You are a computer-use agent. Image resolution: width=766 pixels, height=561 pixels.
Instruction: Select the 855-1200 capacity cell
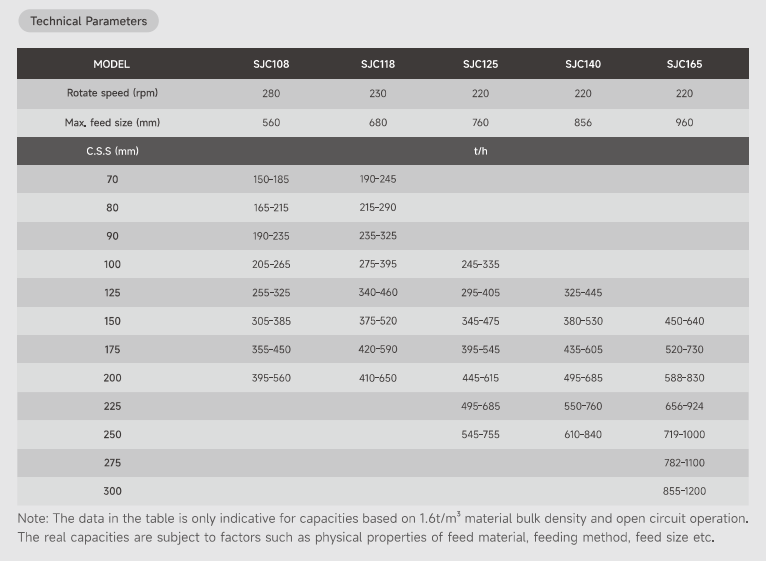(x=684, y=491)
